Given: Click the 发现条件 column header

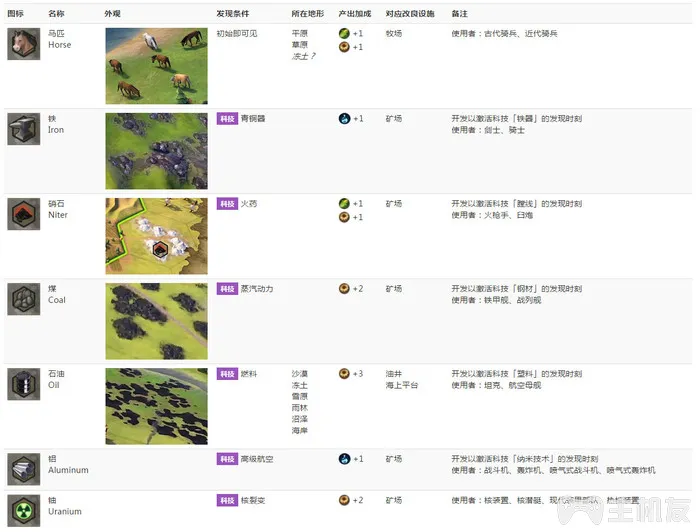Looking at the screenshot, I should click(233, 13).
